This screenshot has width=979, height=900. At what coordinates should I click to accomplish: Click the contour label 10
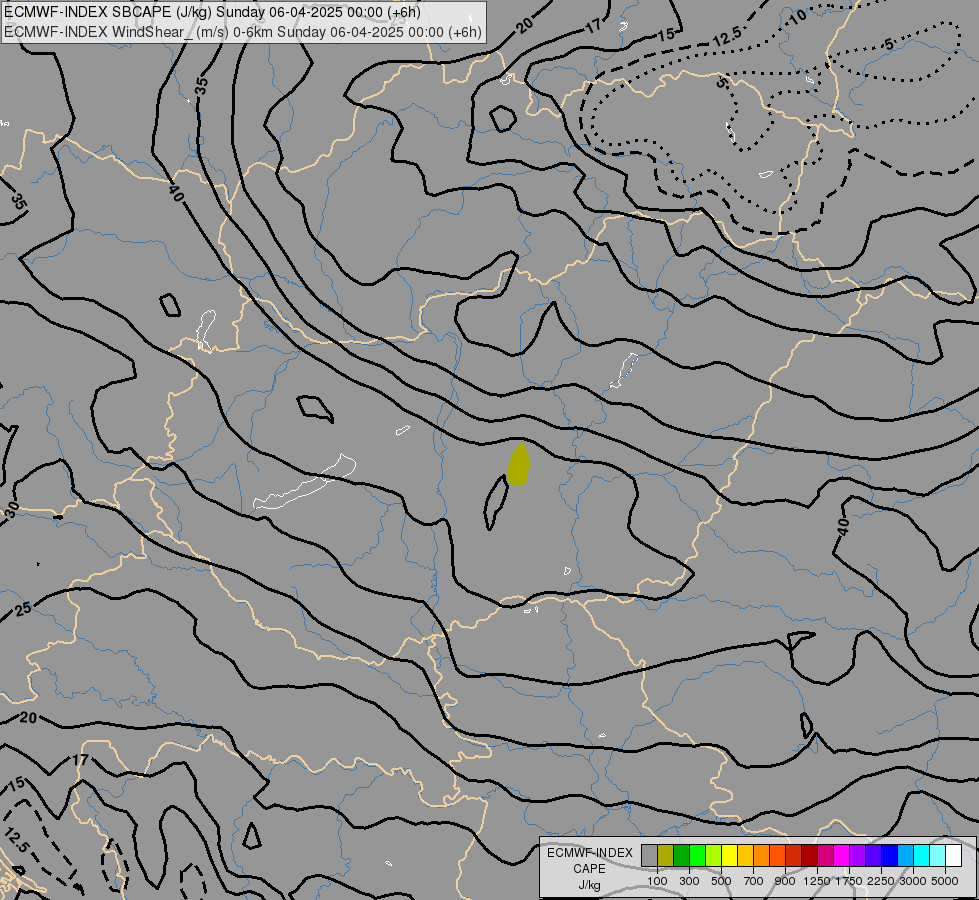(797, 17)
